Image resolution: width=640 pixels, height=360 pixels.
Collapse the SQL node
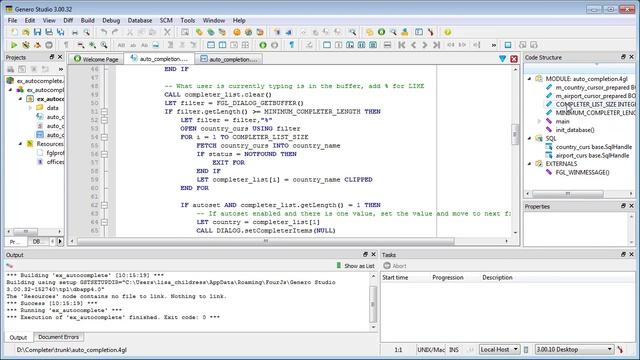point(530,138)
